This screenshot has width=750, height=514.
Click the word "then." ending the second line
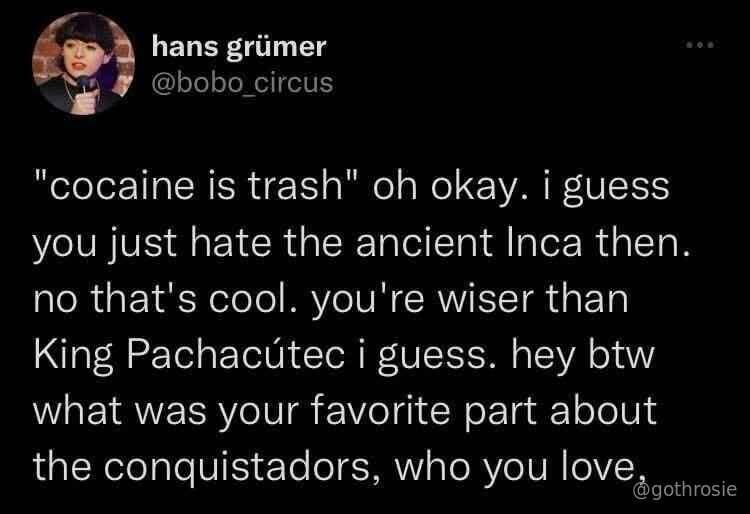pos(643,242)
